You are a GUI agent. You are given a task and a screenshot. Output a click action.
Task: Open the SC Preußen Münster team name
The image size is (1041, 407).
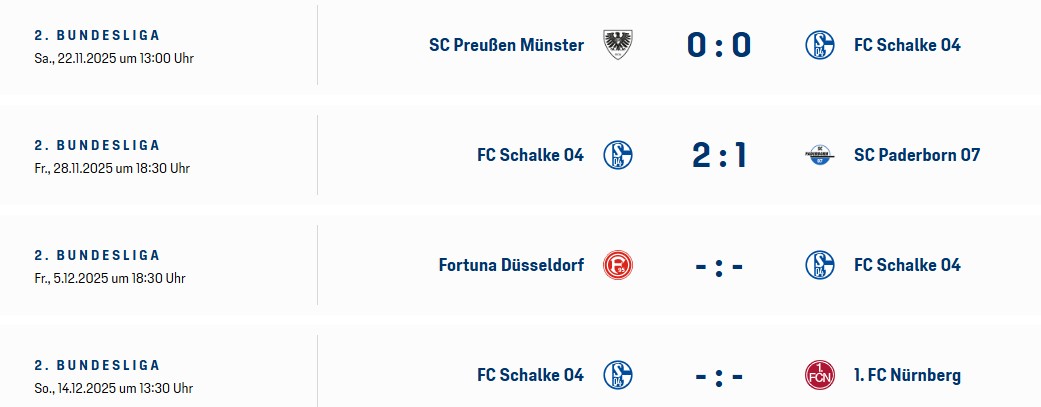(506, 45)
